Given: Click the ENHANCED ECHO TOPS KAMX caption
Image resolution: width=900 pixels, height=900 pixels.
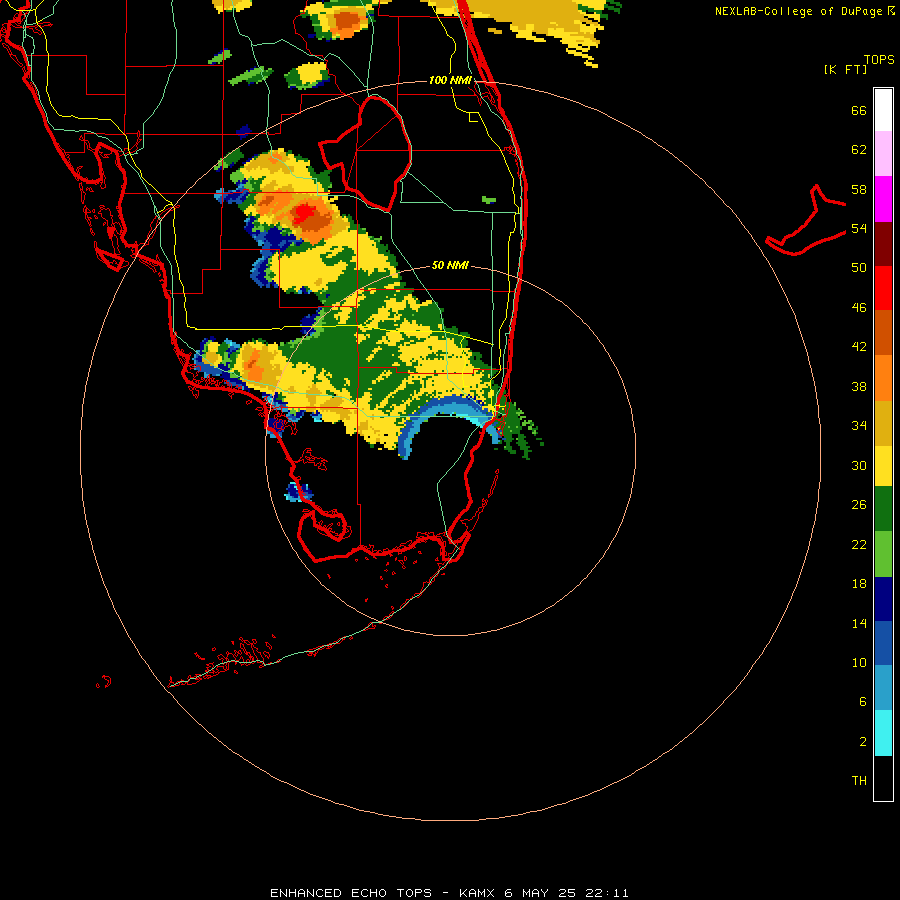Looking at the screenshot, I should tap(449, 893).
